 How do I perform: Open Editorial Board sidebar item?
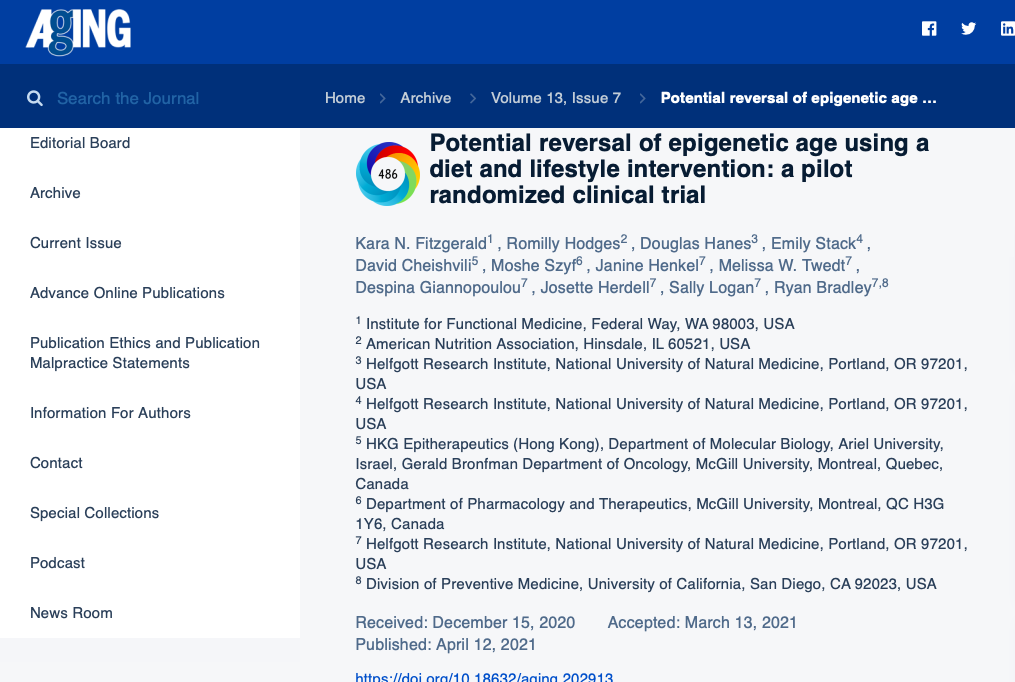pyautogui.click(x=80, y=143)
